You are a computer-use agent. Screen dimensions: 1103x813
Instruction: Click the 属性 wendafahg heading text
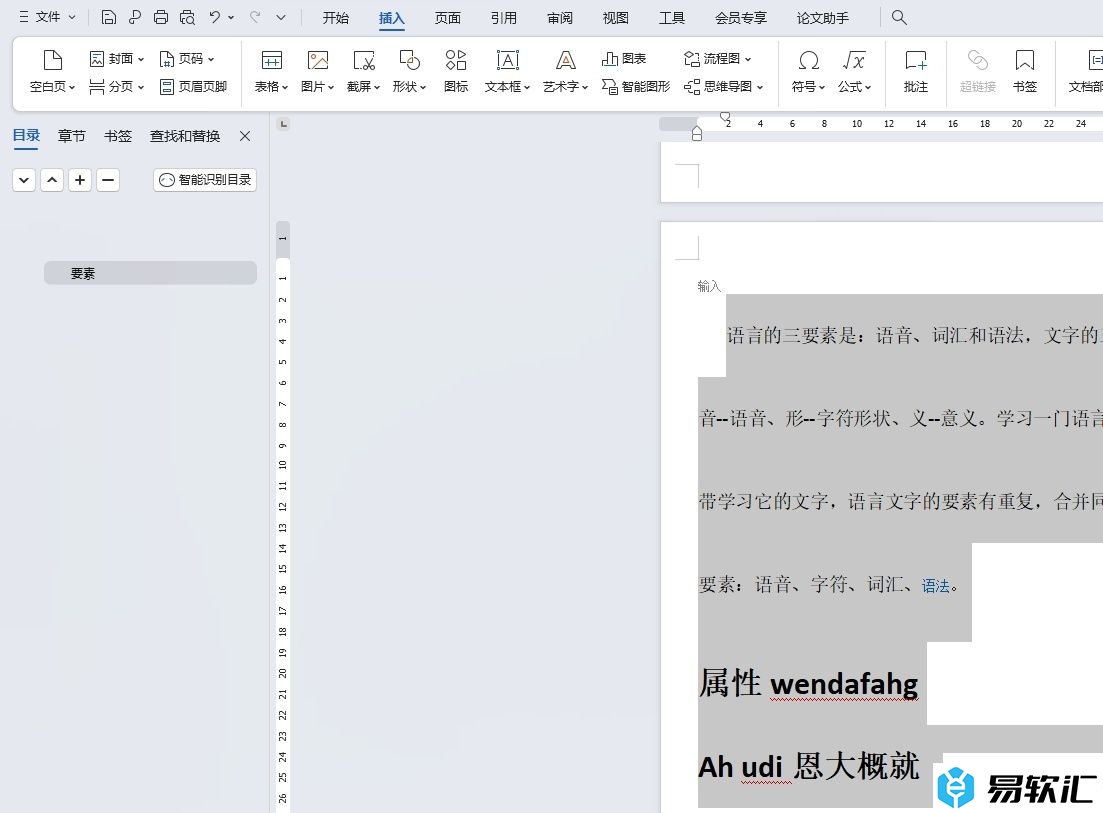808,684
